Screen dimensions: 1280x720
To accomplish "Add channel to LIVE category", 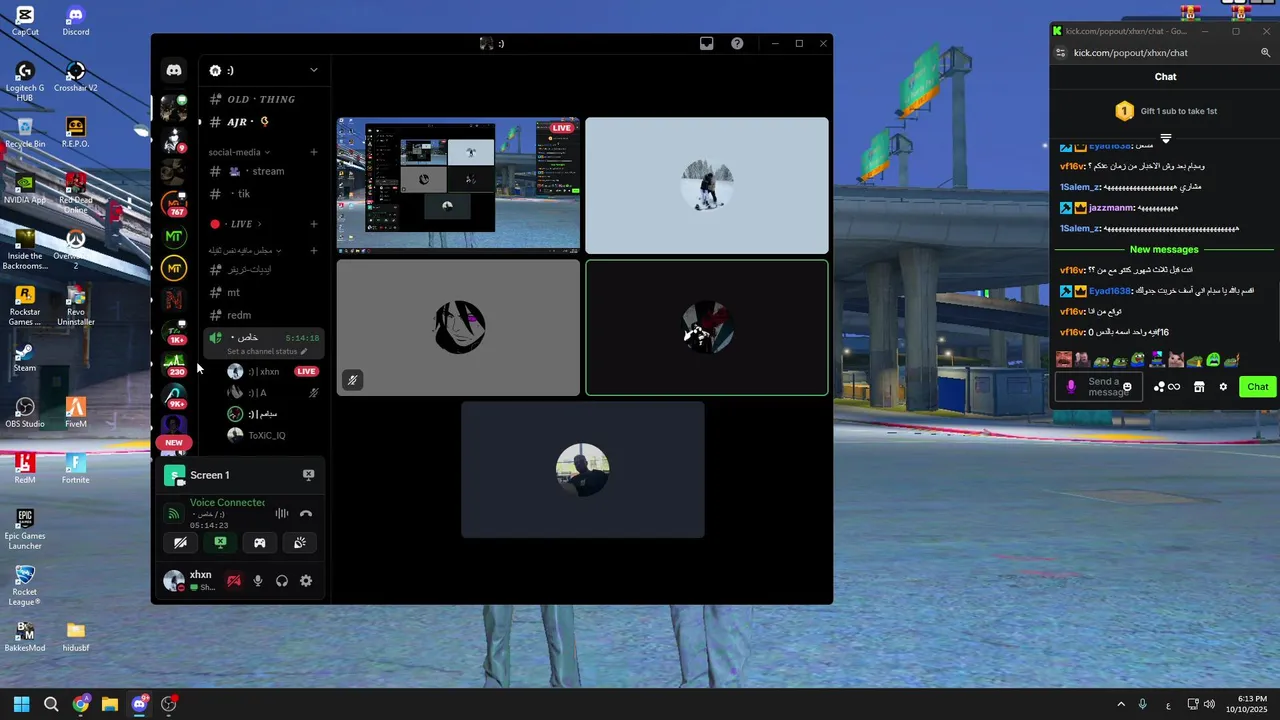I will tap(313, 224).
